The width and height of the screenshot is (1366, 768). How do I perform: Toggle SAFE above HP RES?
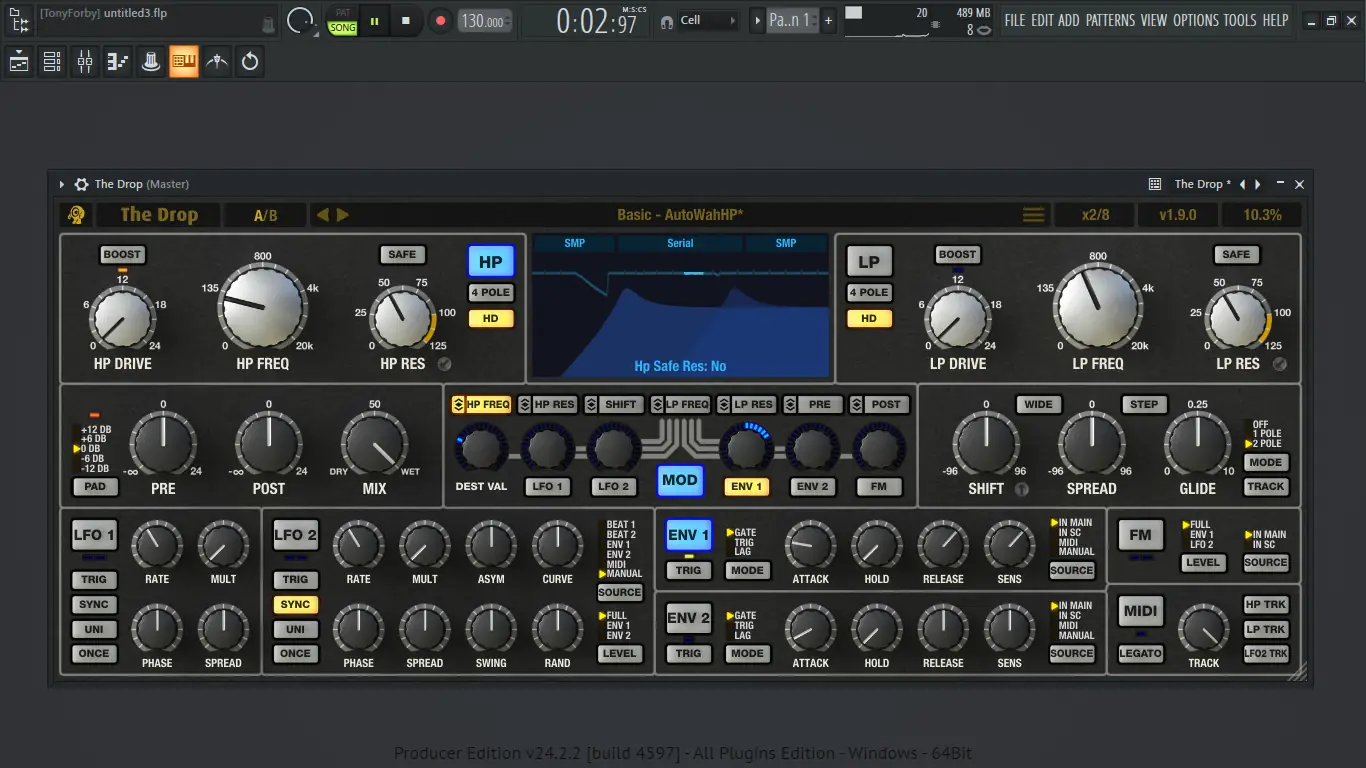coord(402,254)
